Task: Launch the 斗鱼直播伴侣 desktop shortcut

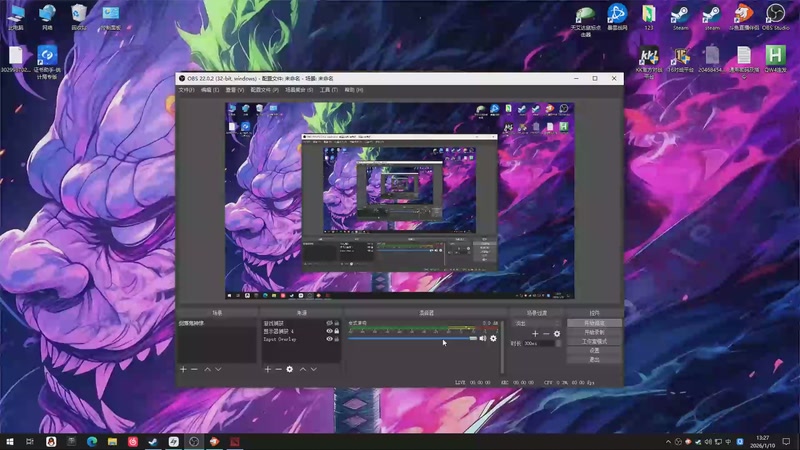Action: coord(744,17)
